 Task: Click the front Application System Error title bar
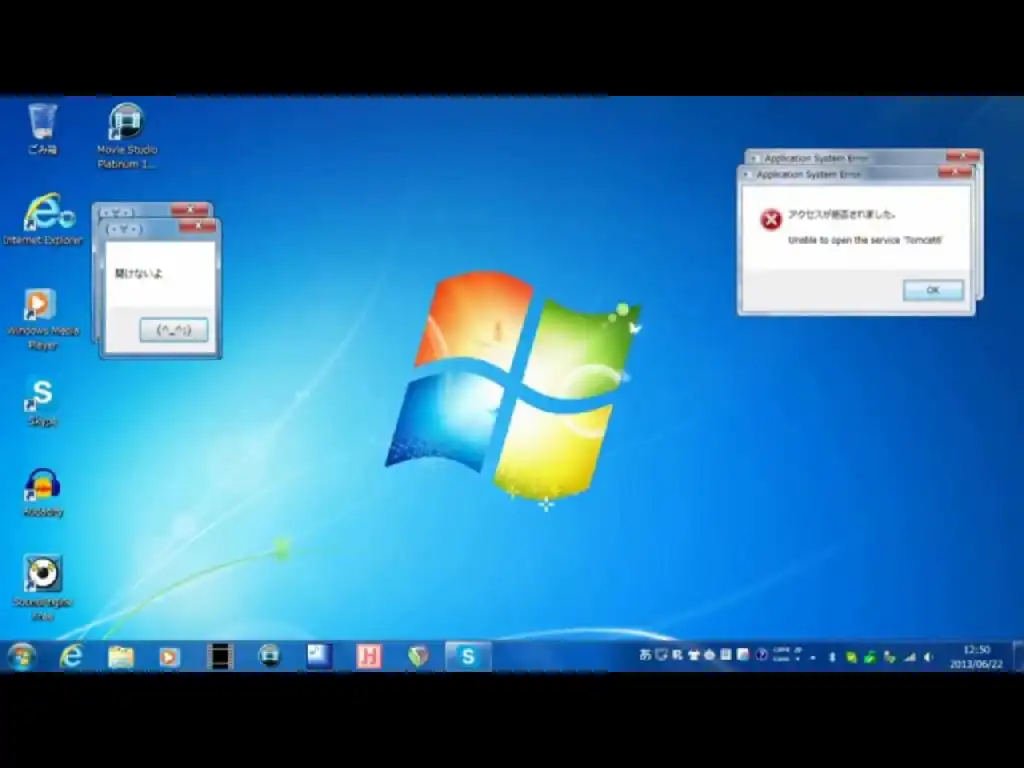[x=838, y=174]
